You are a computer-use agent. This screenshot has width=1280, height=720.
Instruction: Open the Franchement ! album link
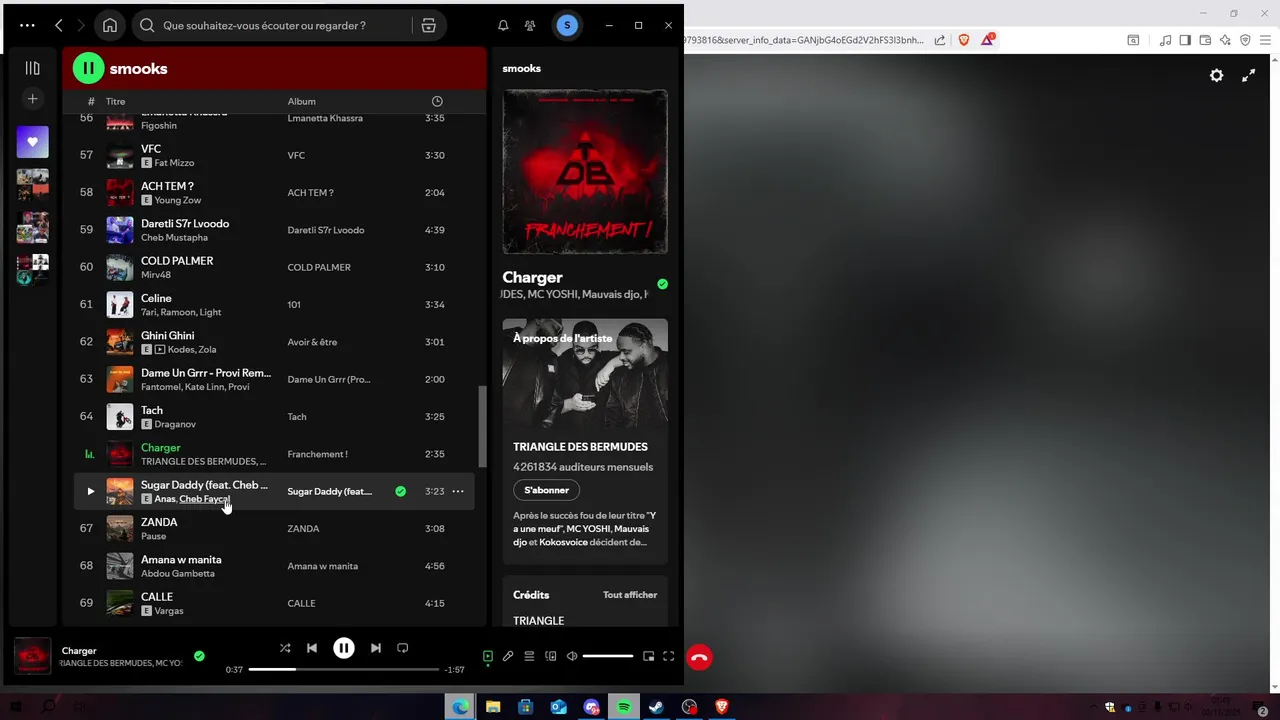[x=317, y=454]
